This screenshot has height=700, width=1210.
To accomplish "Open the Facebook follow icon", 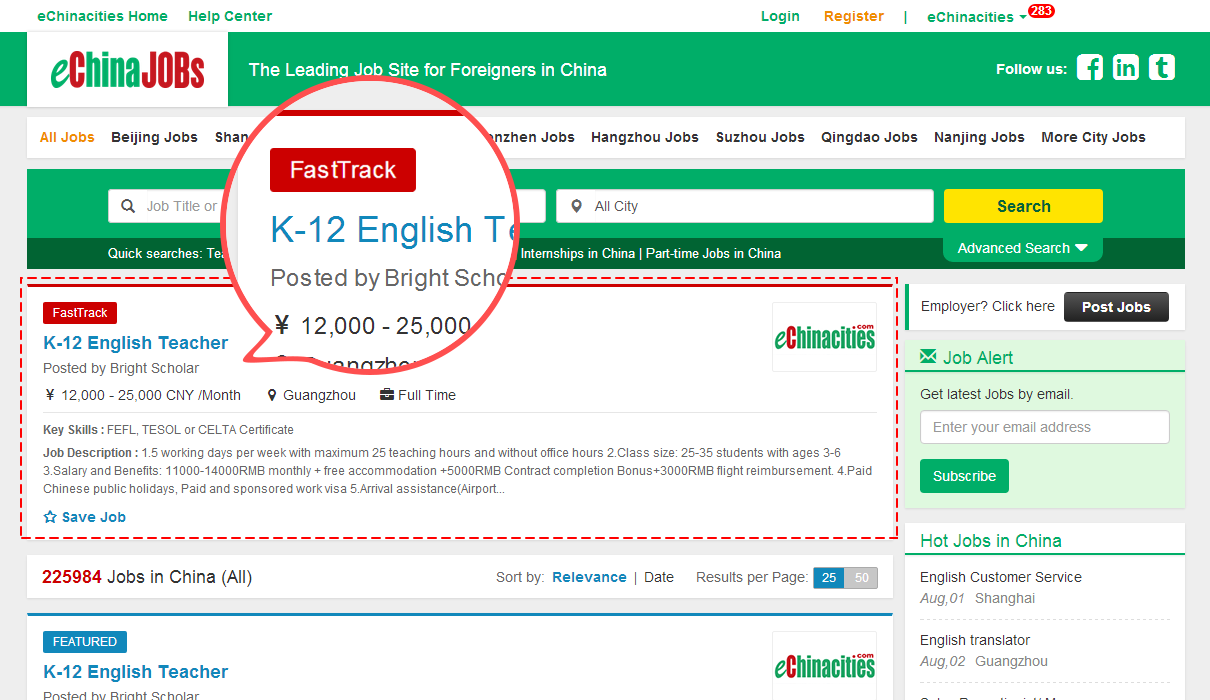I will point(1089,68).
